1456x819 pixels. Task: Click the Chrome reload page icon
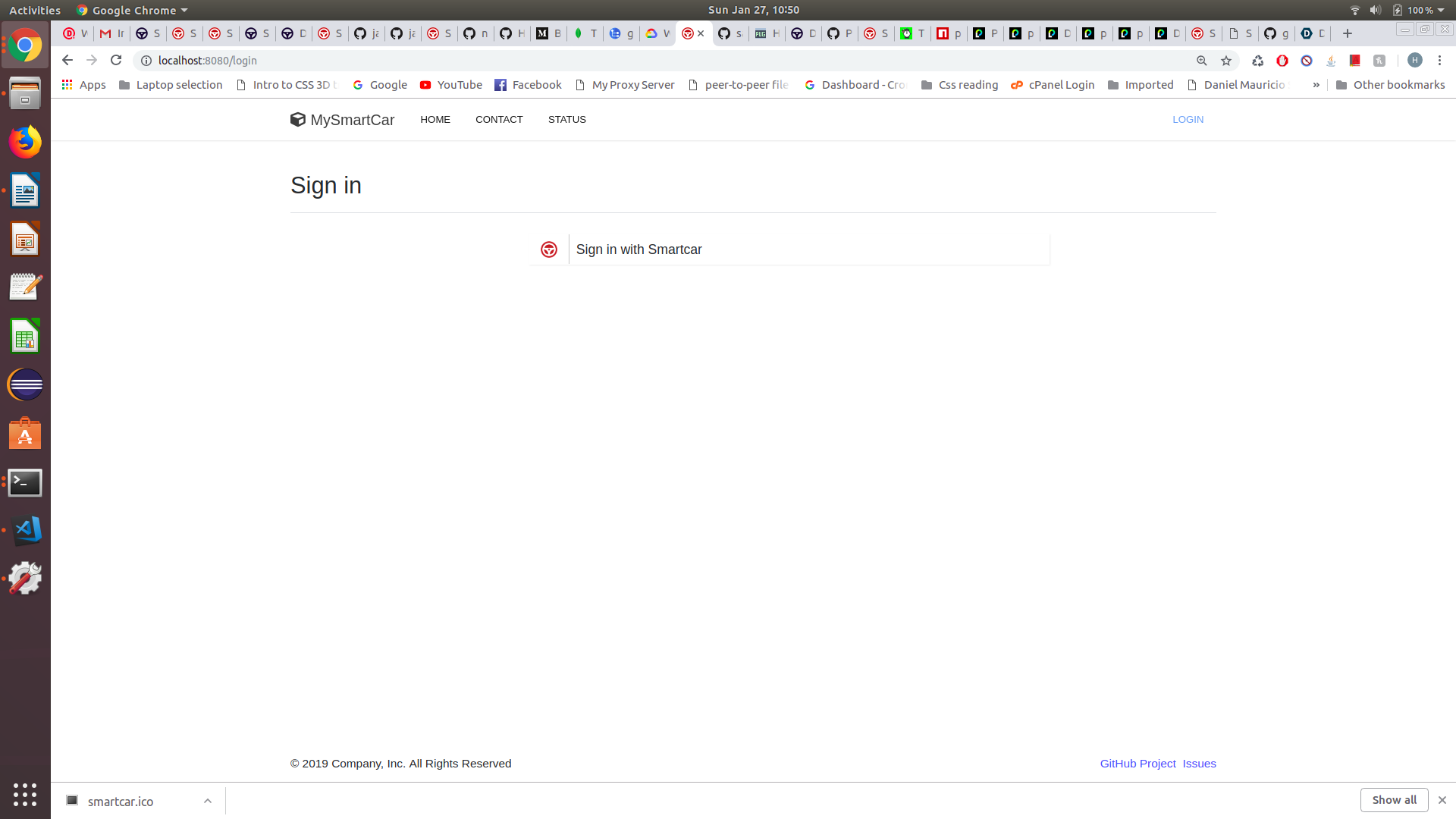point(116,60)
